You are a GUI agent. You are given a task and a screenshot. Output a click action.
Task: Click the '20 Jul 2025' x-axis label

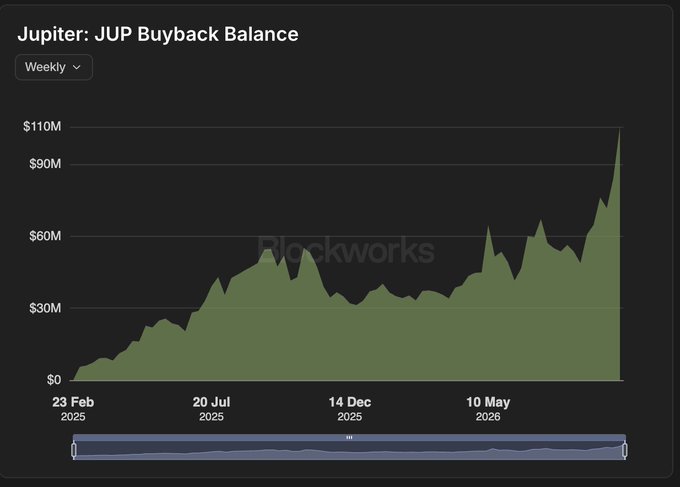coord(211,409)
